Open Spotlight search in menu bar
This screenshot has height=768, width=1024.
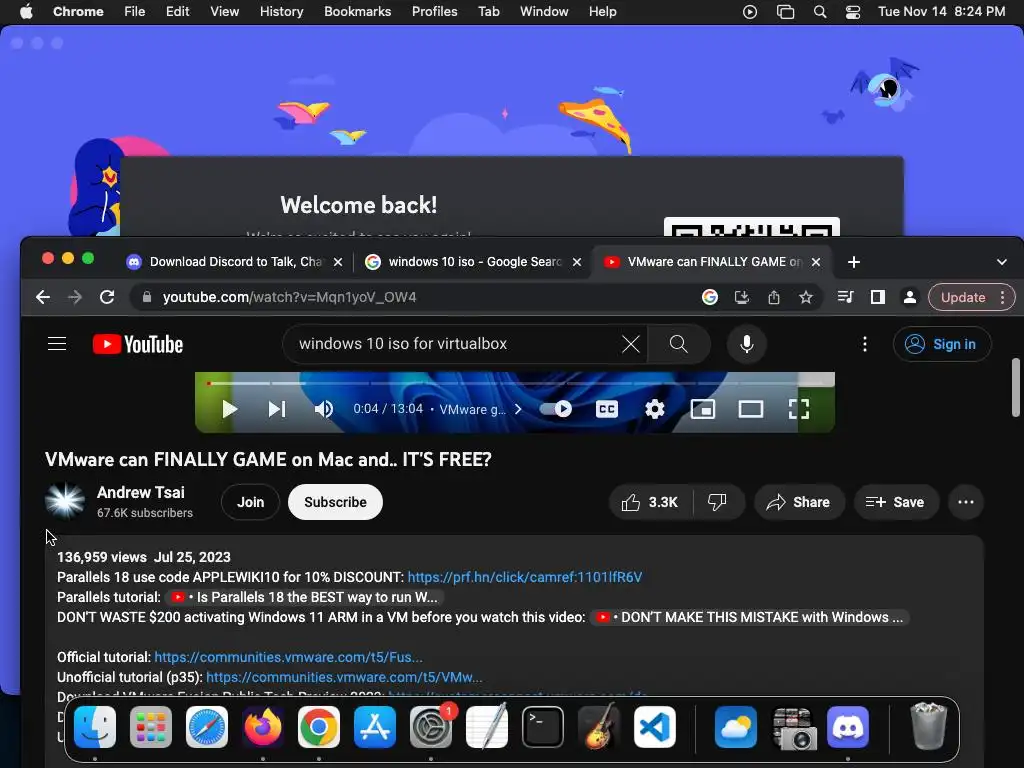coord(820,12)
